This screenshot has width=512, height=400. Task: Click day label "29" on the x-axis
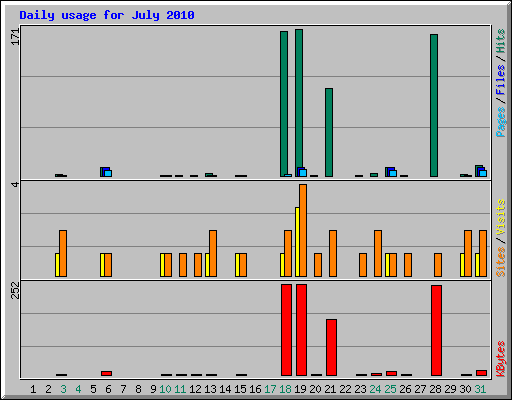coord(450,389)
